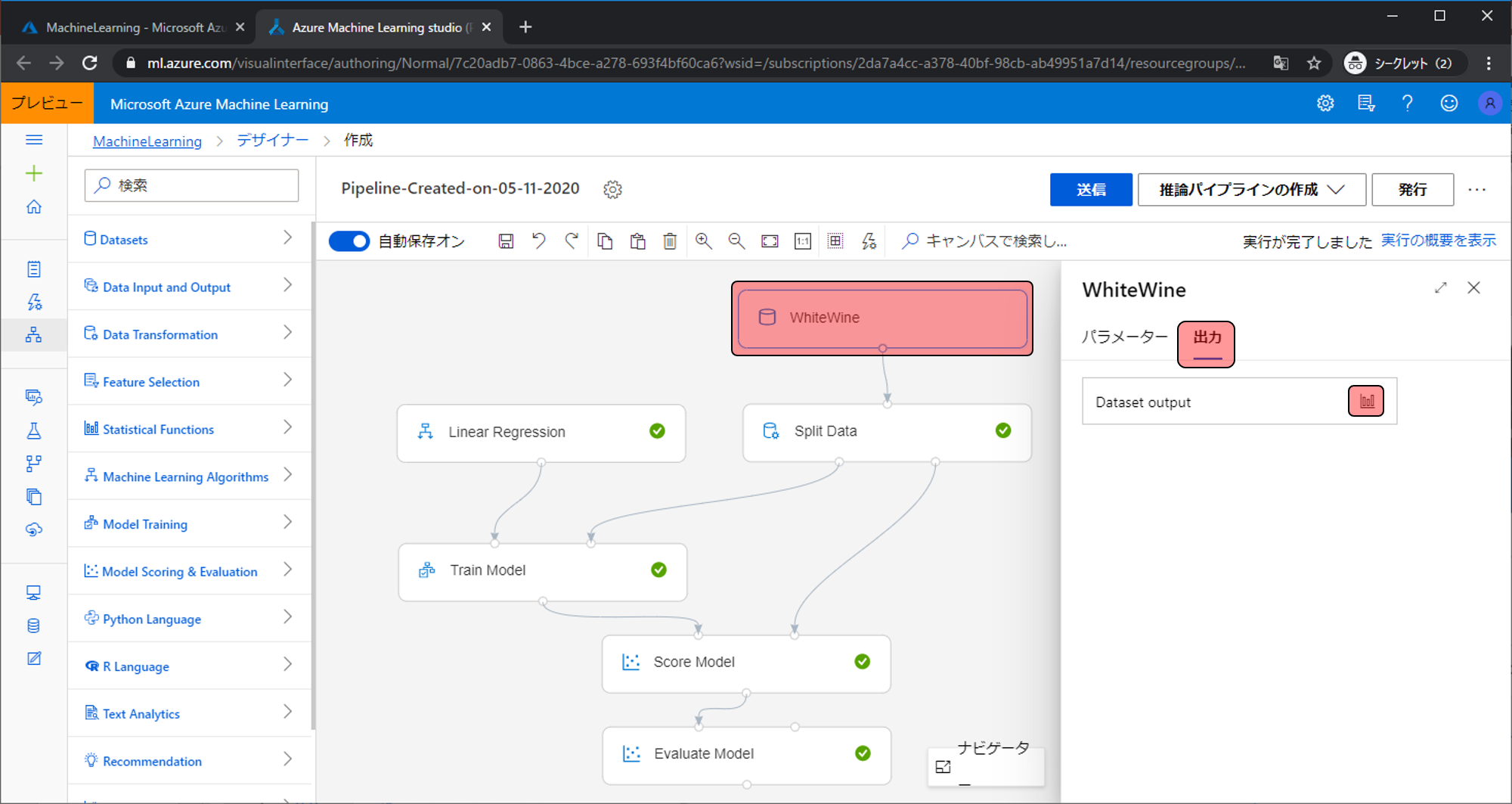Expand the Machine Learning Algorithms category
The height and width of the screenshot is (804, 1512).
coord(190,477)
